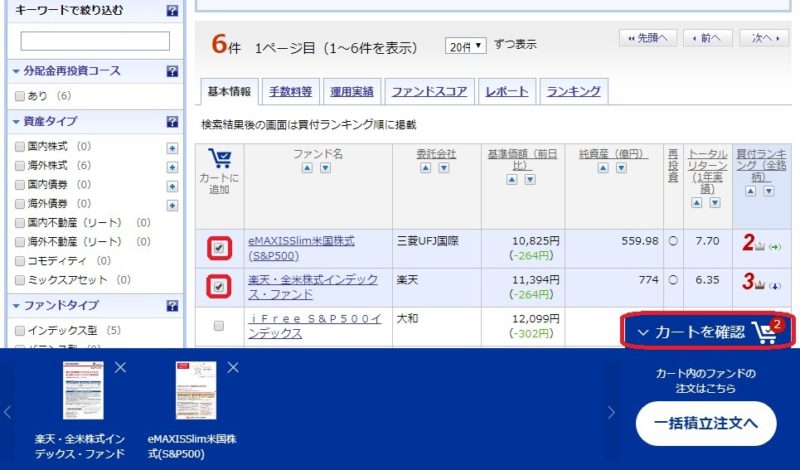Toggle 海外株式 filter checkbox
The height and width of the screenshot is (470, 800).
coord(20,166)
